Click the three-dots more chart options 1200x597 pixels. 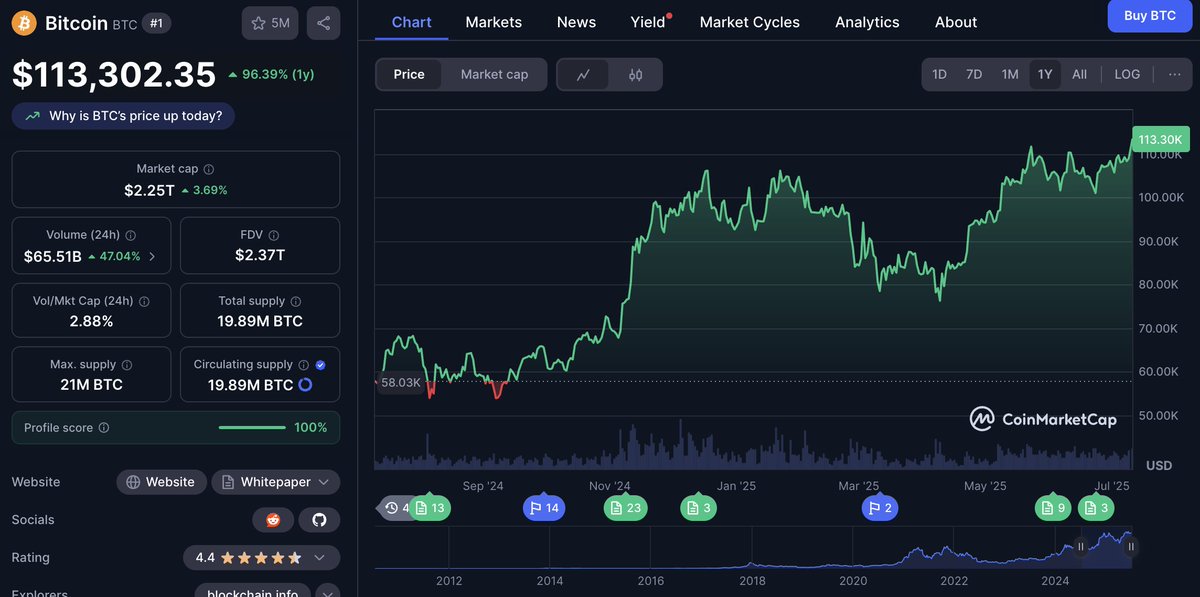click(x=1174, y=74)
